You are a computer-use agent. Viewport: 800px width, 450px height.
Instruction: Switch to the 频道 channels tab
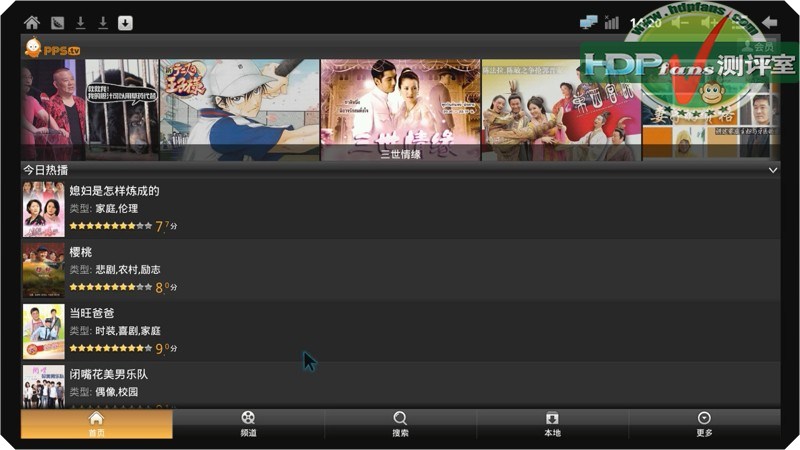(248, 424)
